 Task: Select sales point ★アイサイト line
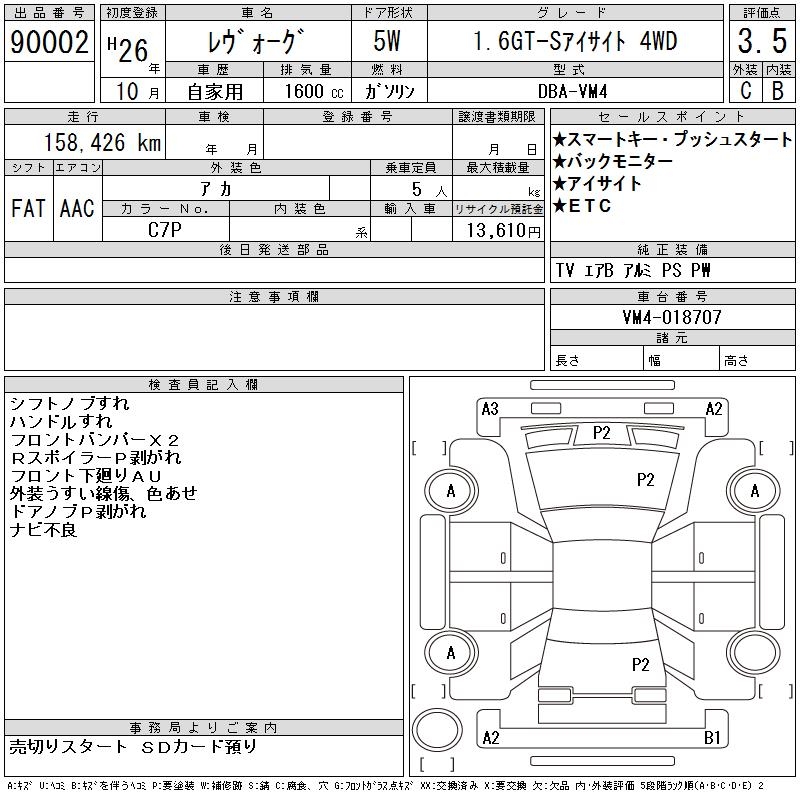click(597, 183)
